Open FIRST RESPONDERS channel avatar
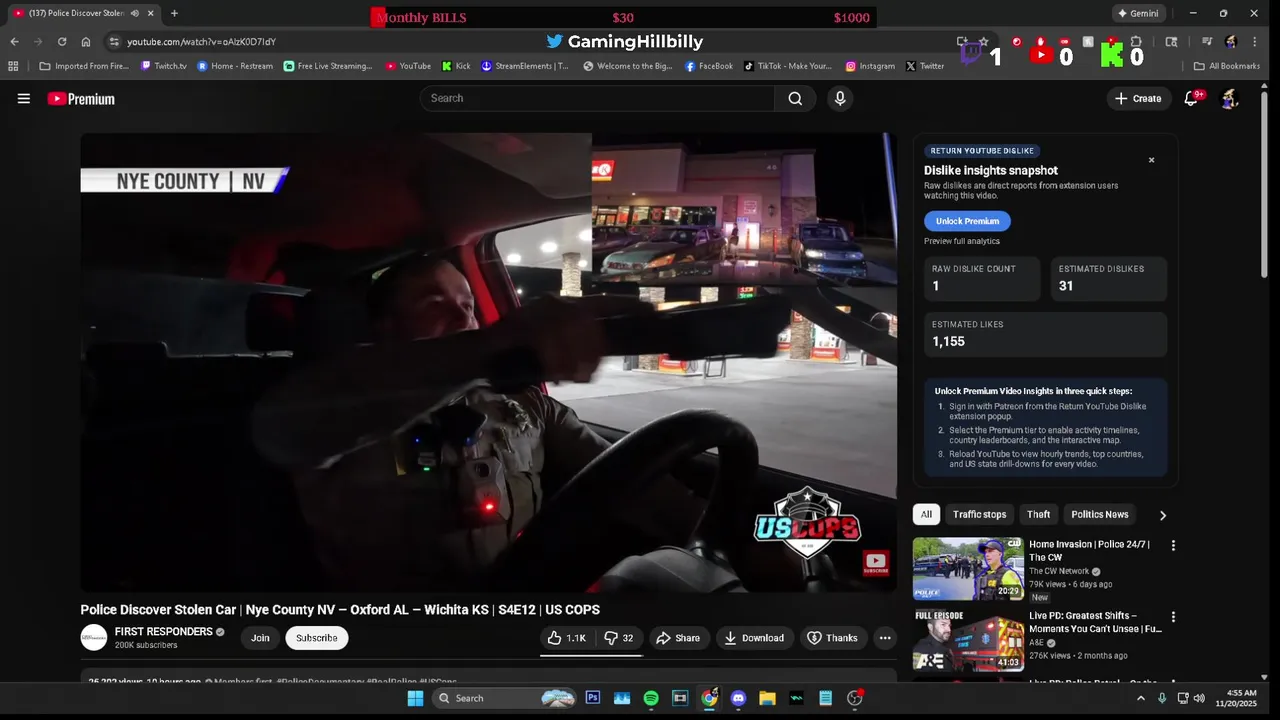Image resolution: width=1280 pixels, height=720 pixels. pos(94,638)
